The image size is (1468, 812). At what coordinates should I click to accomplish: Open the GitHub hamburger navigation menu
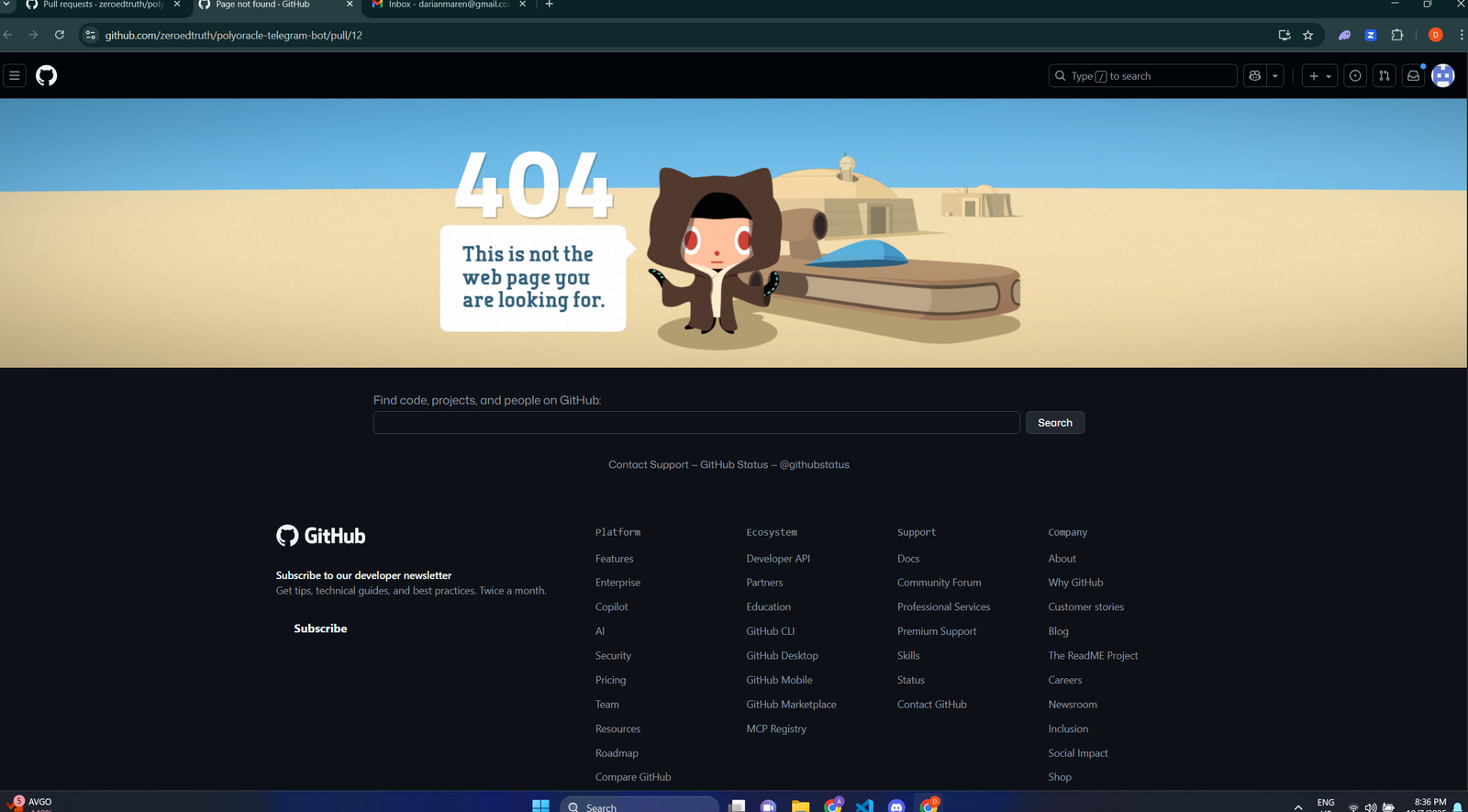click(x=15, y=75)
